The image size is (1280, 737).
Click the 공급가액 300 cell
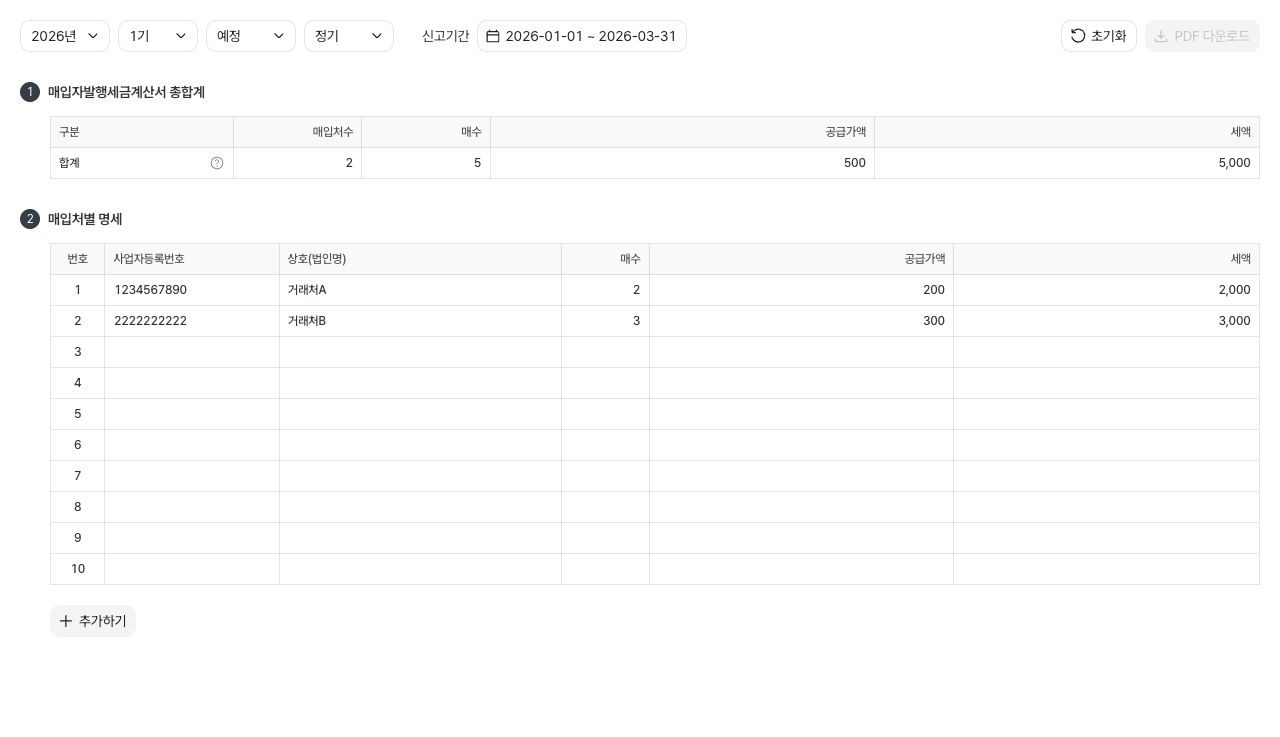click(801, 321)
